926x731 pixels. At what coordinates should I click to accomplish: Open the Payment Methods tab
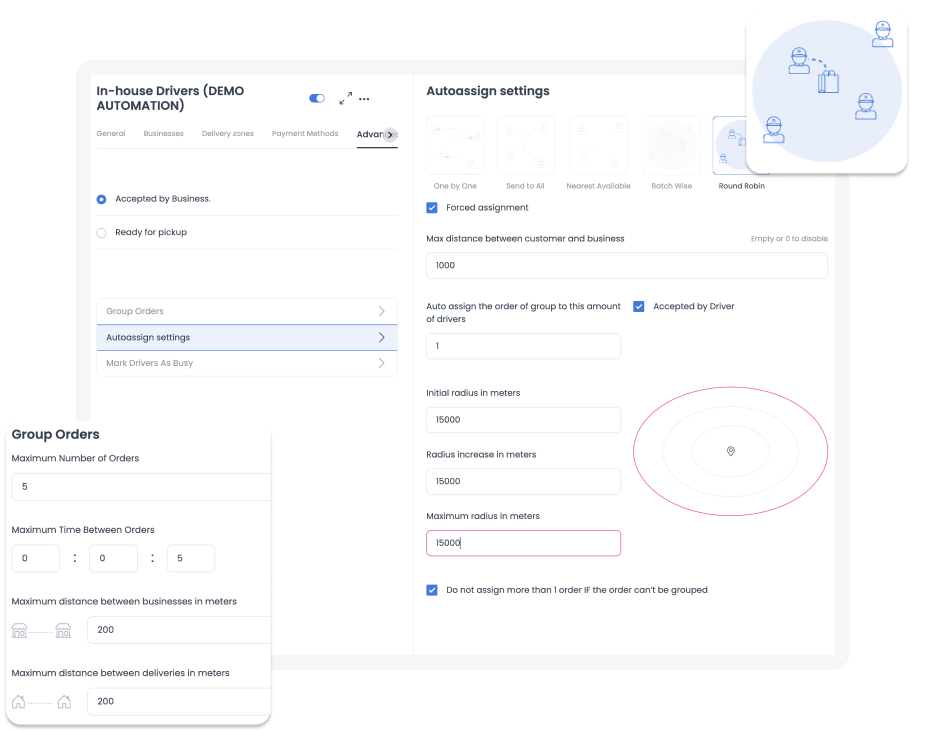[305, 134]
